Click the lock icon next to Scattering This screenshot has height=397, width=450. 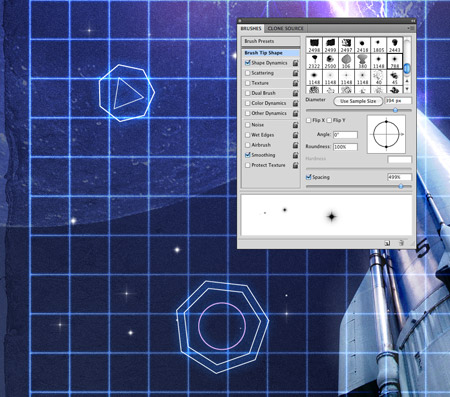[295, 73]
